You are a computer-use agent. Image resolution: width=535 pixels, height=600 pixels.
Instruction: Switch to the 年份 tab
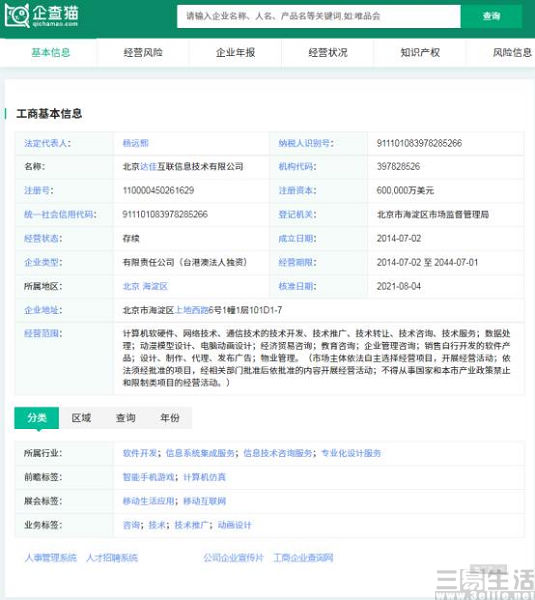170,418
